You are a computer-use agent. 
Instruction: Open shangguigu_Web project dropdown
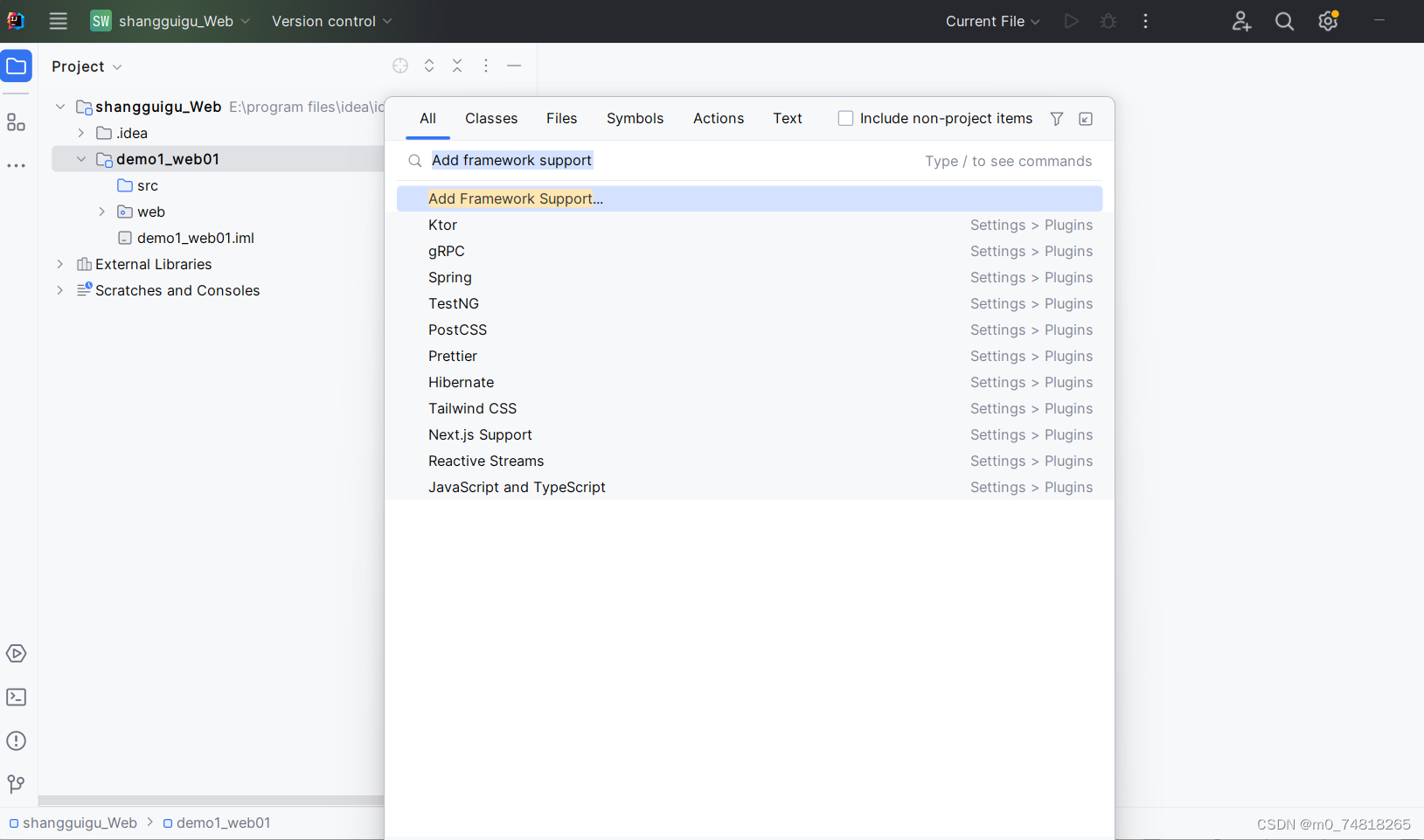pos(170,21)
